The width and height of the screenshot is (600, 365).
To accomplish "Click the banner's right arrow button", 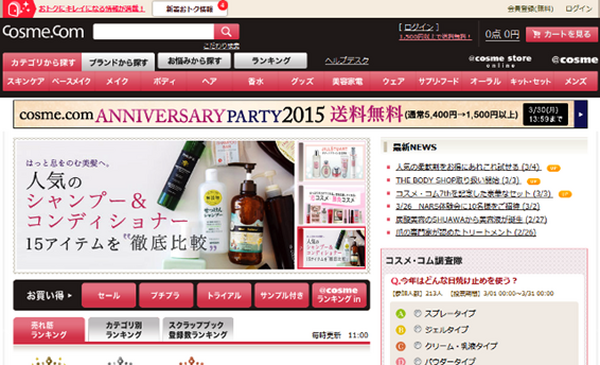I will (581, 114).
